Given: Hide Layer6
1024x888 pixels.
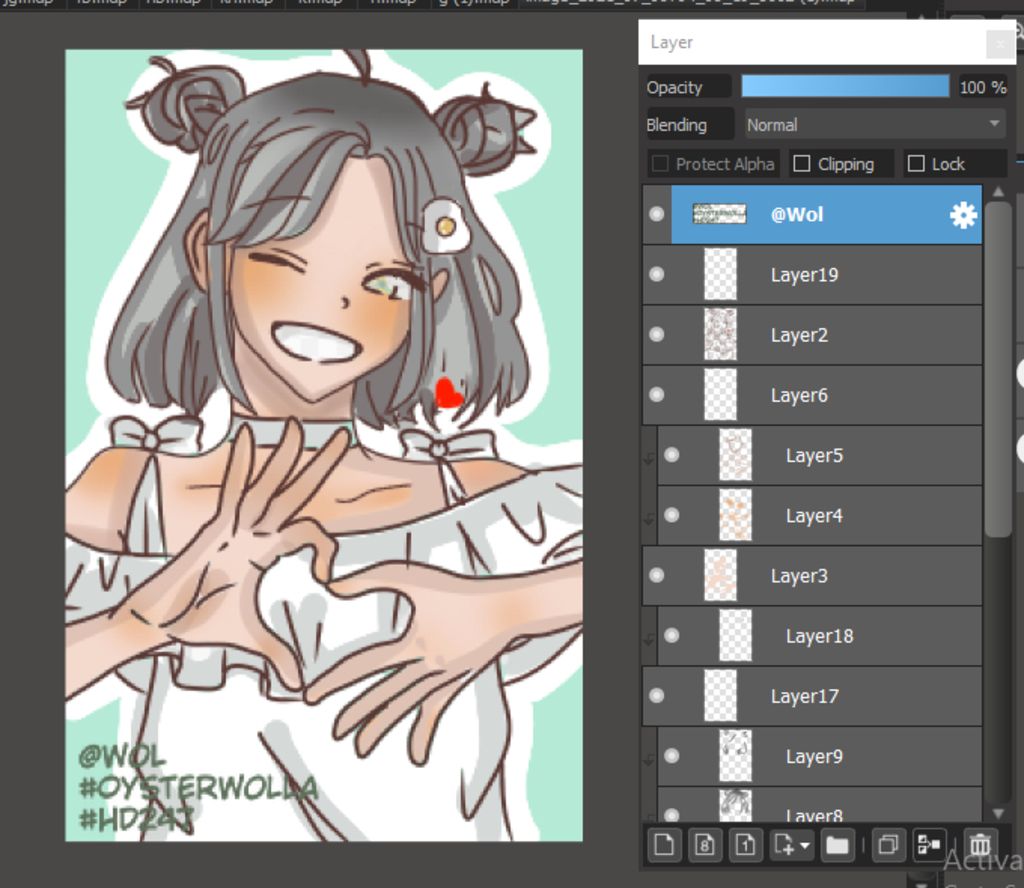Looking at the screenshot, I should (x=657, y=394).
